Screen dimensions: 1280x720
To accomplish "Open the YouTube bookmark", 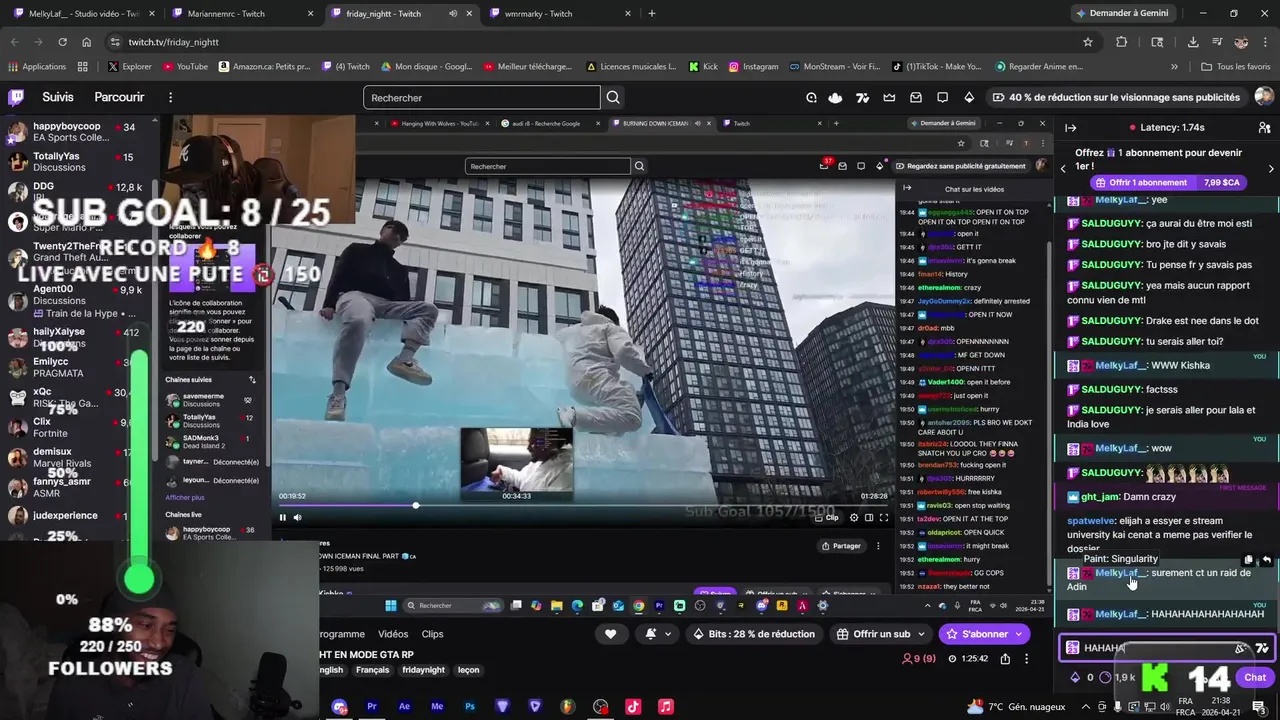I will 184,67.
